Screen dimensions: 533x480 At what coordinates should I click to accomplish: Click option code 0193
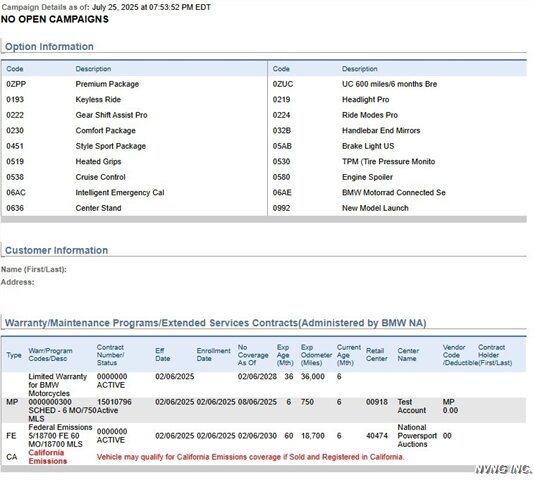[x=15, y=100]
